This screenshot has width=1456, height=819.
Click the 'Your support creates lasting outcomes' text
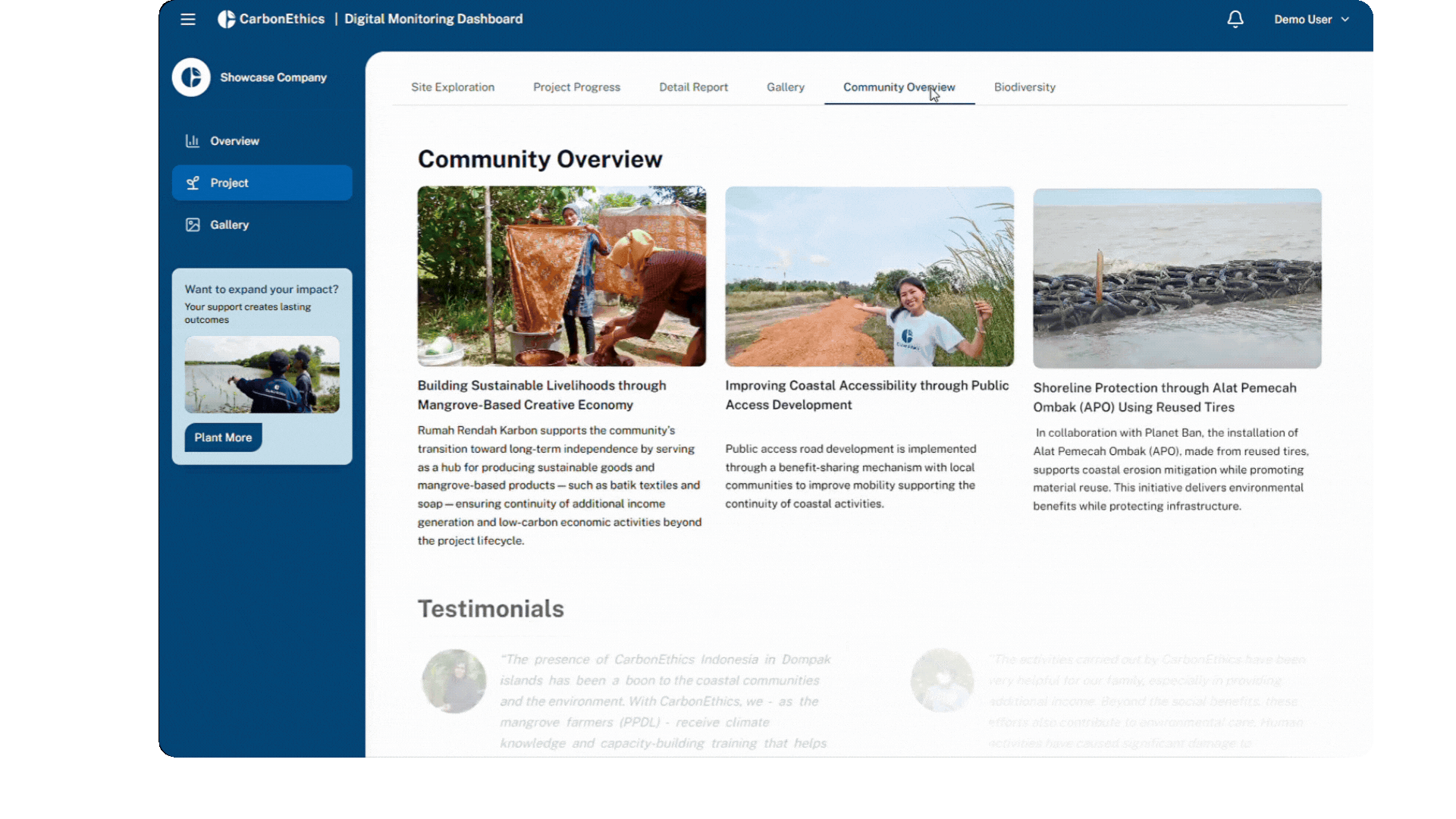pyautogui.click(x=248, y=313)
